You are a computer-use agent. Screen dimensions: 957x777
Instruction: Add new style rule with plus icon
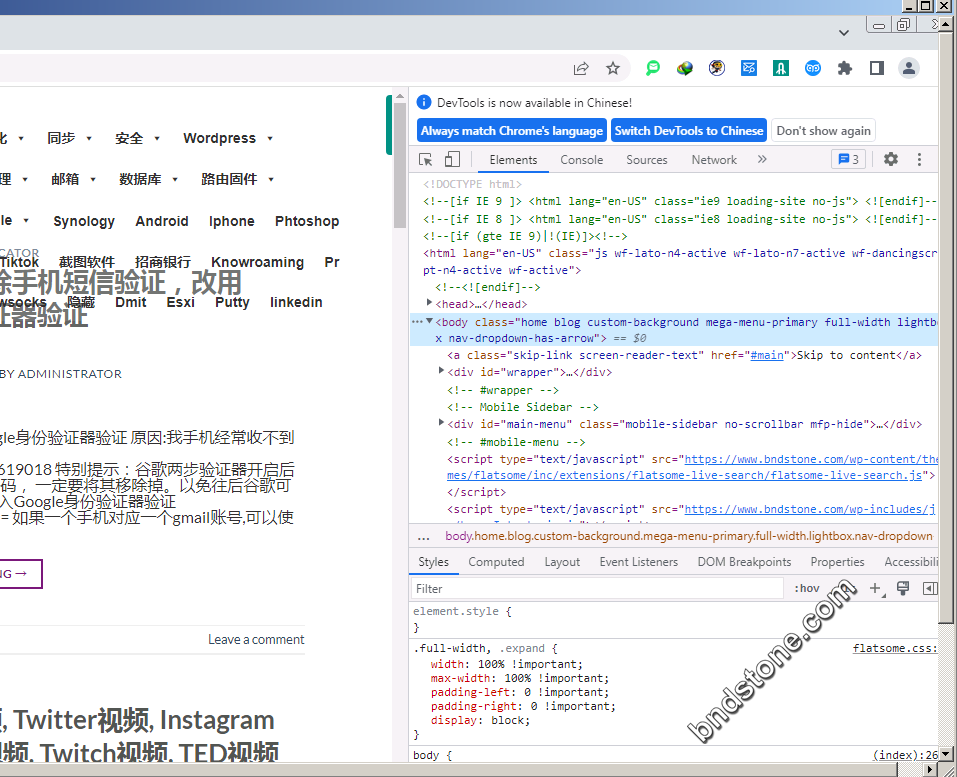(875, 589)
